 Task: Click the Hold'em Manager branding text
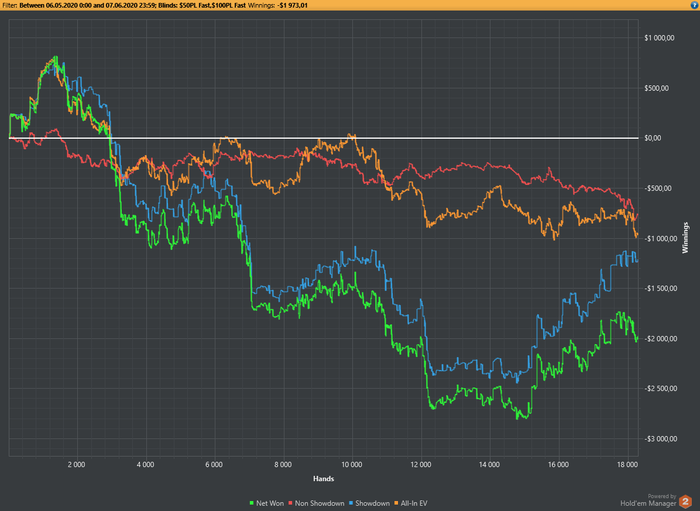[x=648, y=503]
